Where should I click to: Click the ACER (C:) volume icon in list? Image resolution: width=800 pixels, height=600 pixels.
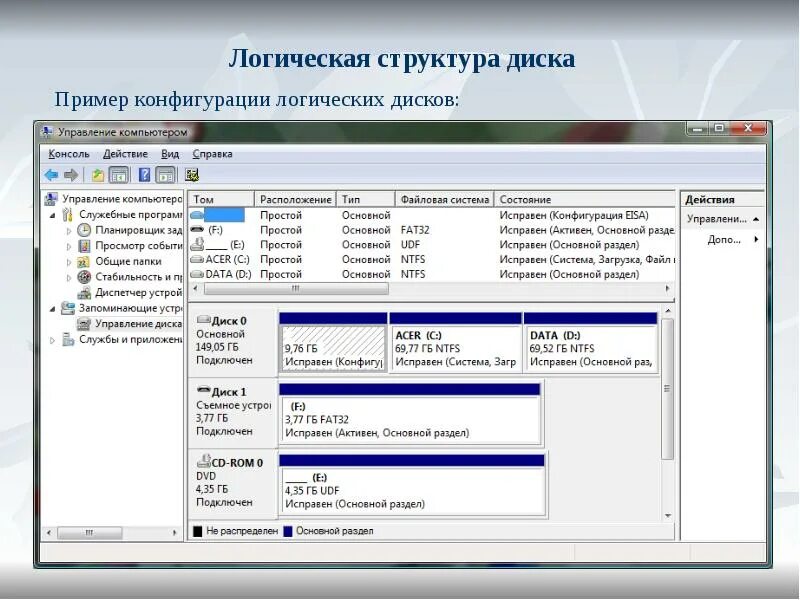196,260
